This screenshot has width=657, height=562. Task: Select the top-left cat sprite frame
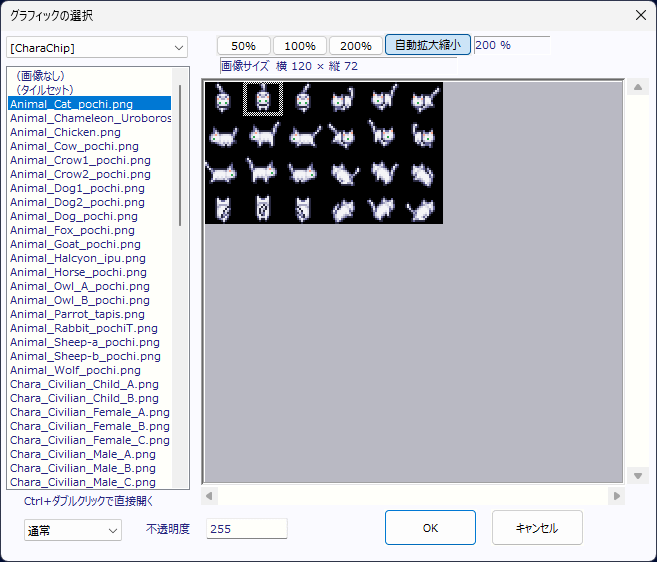[224, 99]
